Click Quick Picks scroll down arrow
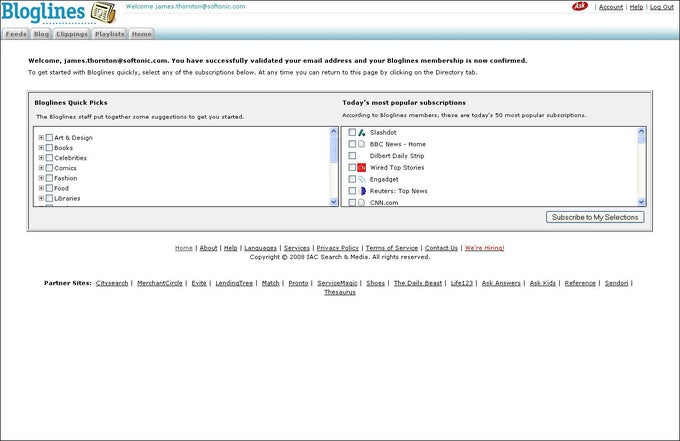Screen dimensions: 680x441 (x=333, y=202)
